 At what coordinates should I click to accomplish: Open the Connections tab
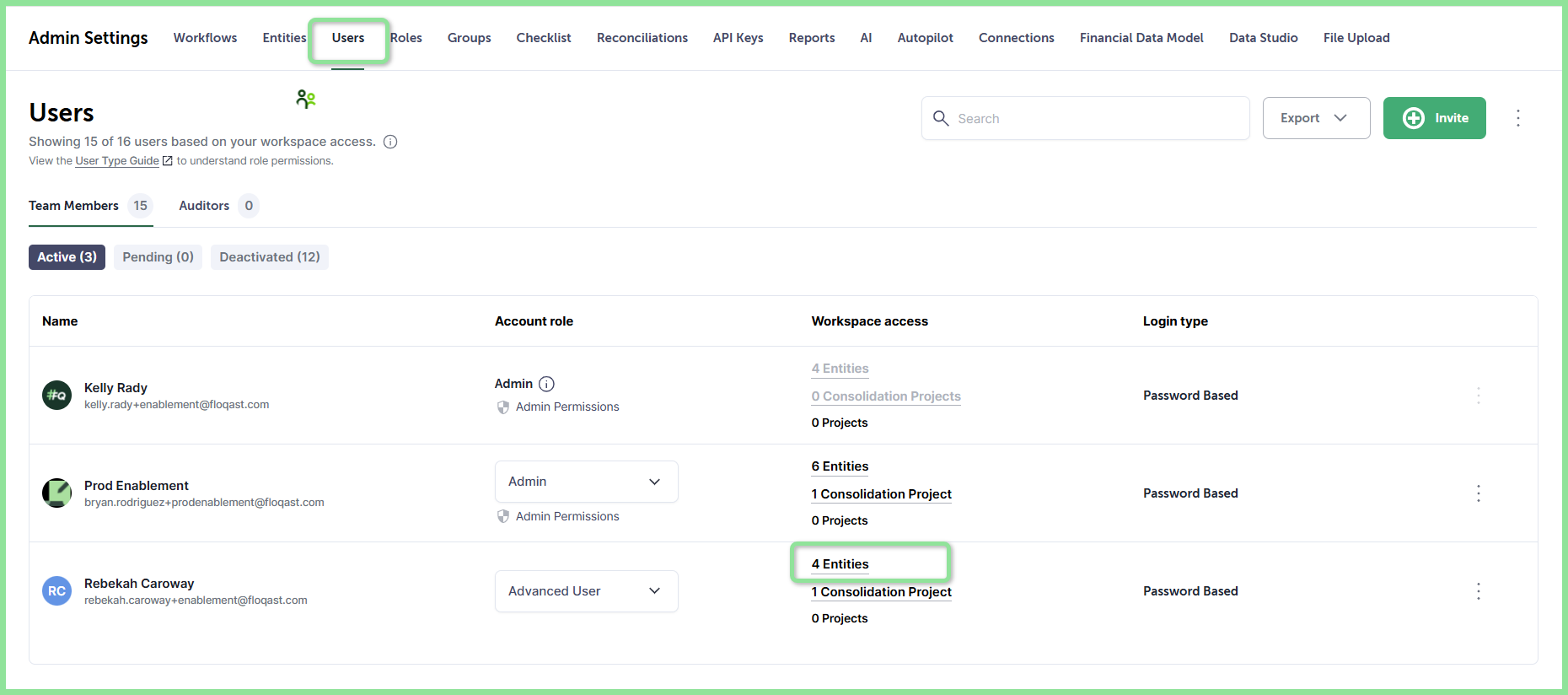coord(1016,38)
